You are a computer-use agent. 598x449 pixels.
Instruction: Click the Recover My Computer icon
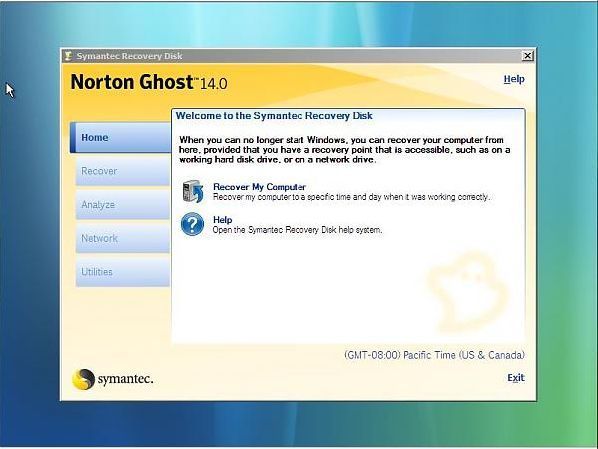[x=193, y=191]
